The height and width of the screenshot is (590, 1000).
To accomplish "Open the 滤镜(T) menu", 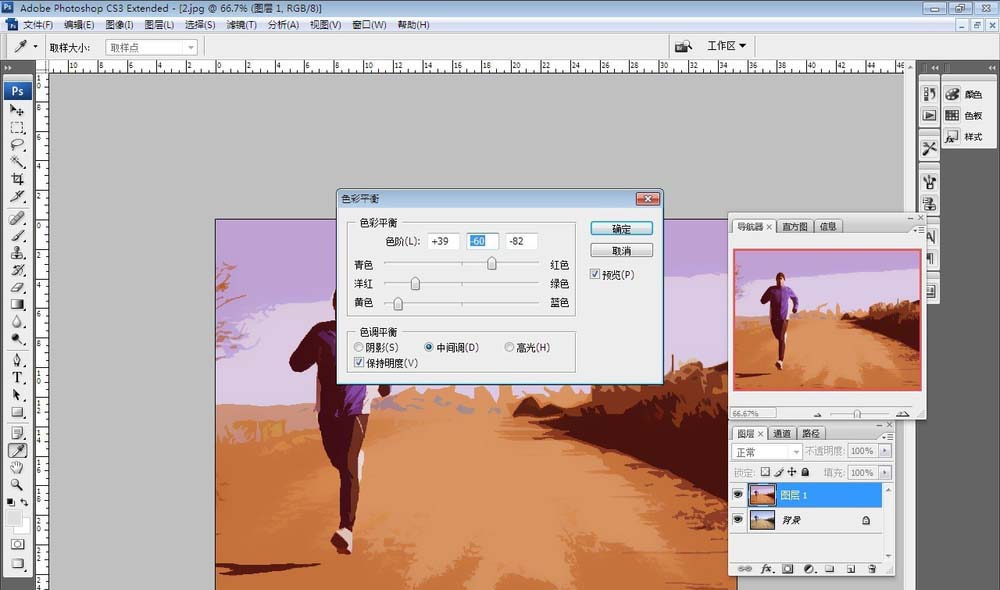I will click(241, 25).
